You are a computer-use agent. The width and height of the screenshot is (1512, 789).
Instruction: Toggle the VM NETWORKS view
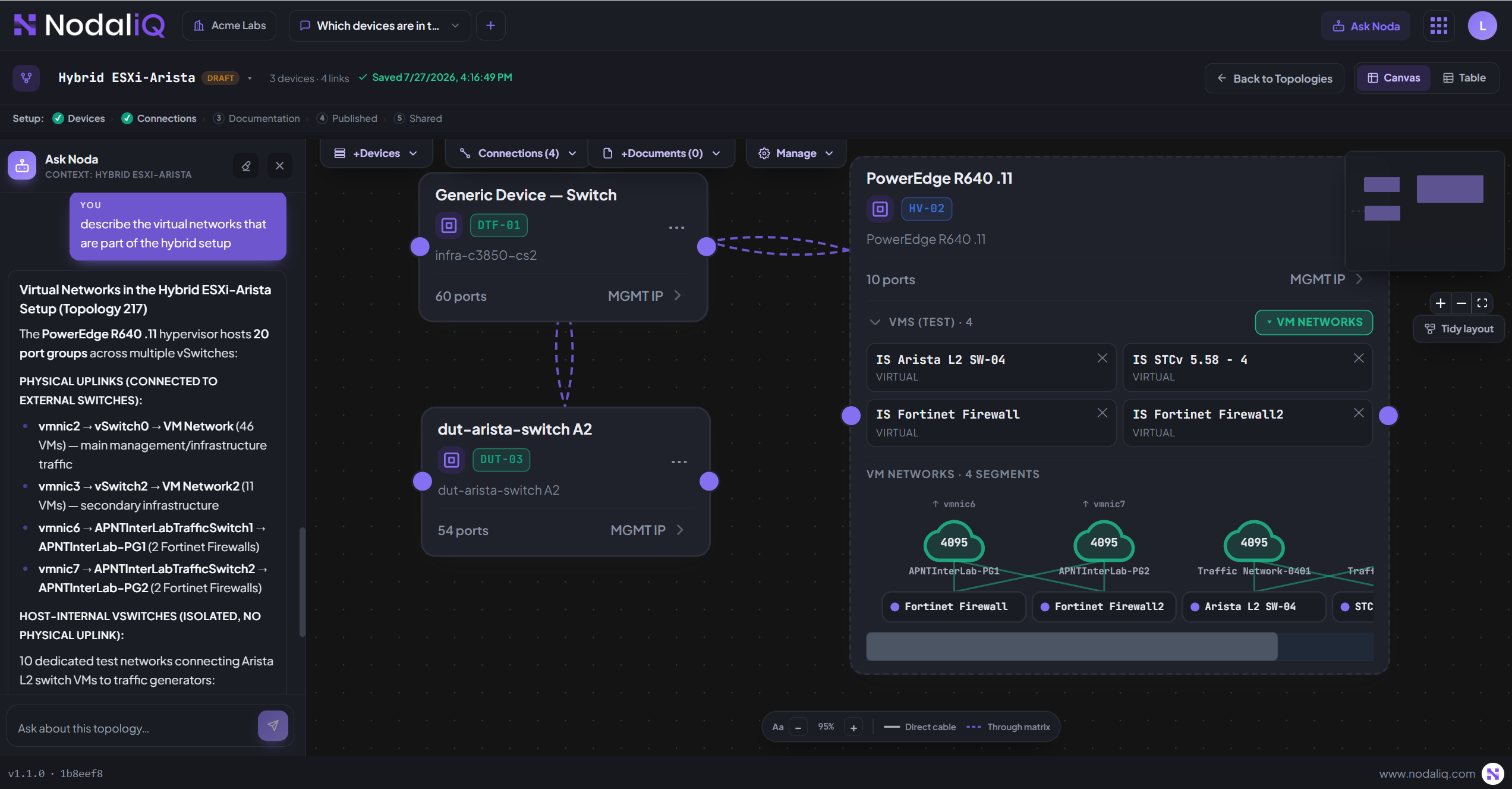(x=1313, y=322)
